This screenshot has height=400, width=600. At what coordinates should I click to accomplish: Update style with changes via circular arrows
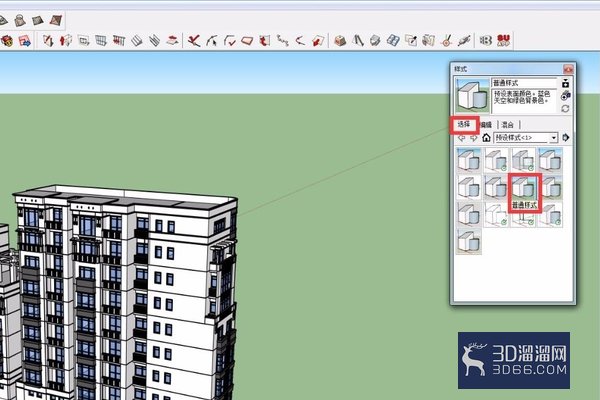click(x=566, y=109)
